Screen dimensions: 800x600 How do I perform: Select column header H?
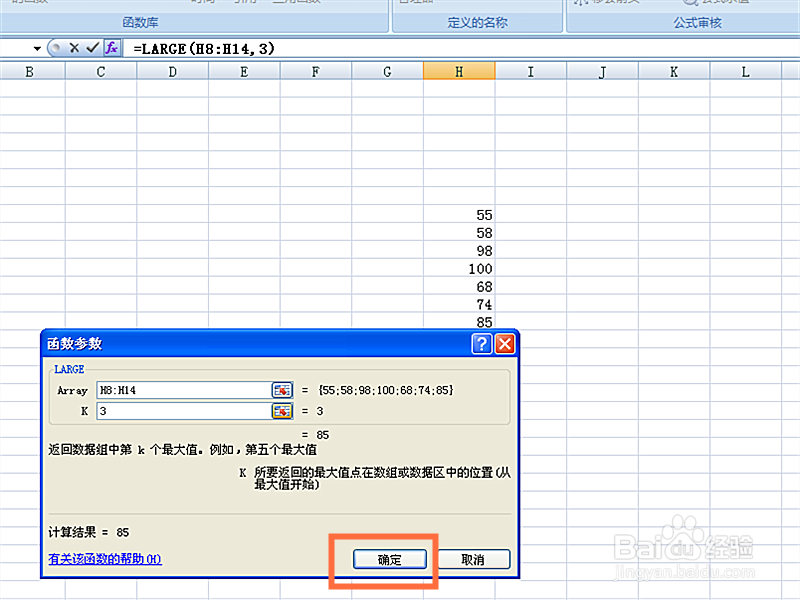pos(459,71)
